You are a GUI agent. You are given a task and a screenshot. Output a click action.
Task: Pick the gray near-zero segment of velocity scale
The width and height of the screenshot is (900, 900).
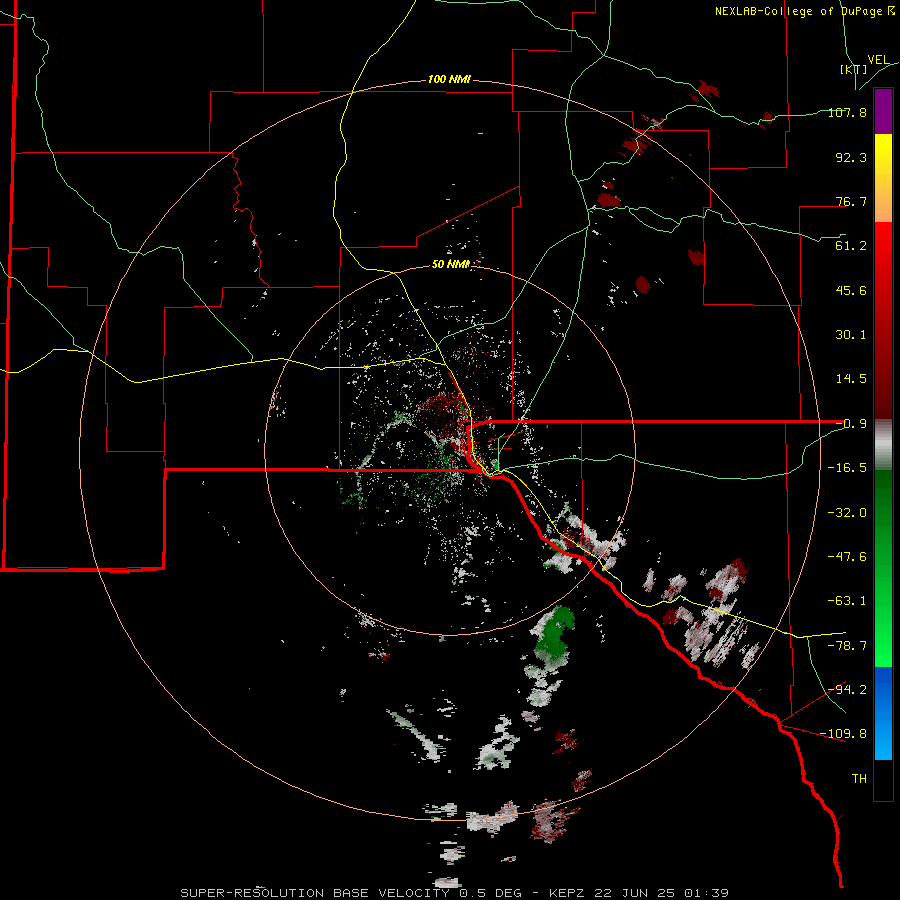click(x=883, y=445)
